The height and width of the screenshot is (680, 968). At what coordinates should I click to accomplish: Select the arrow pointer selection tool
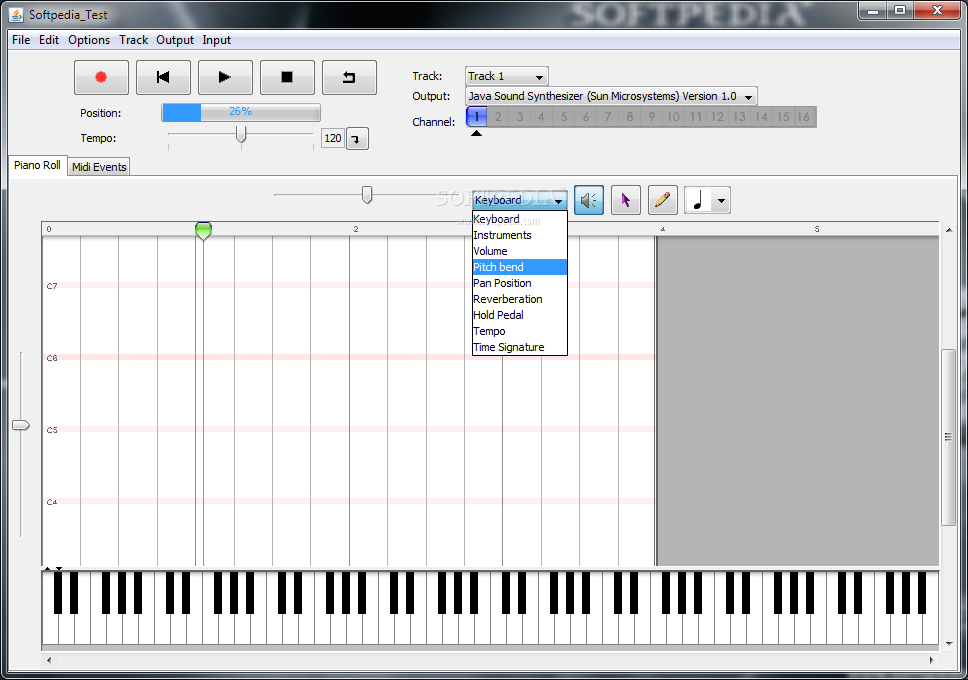point(625,200)
